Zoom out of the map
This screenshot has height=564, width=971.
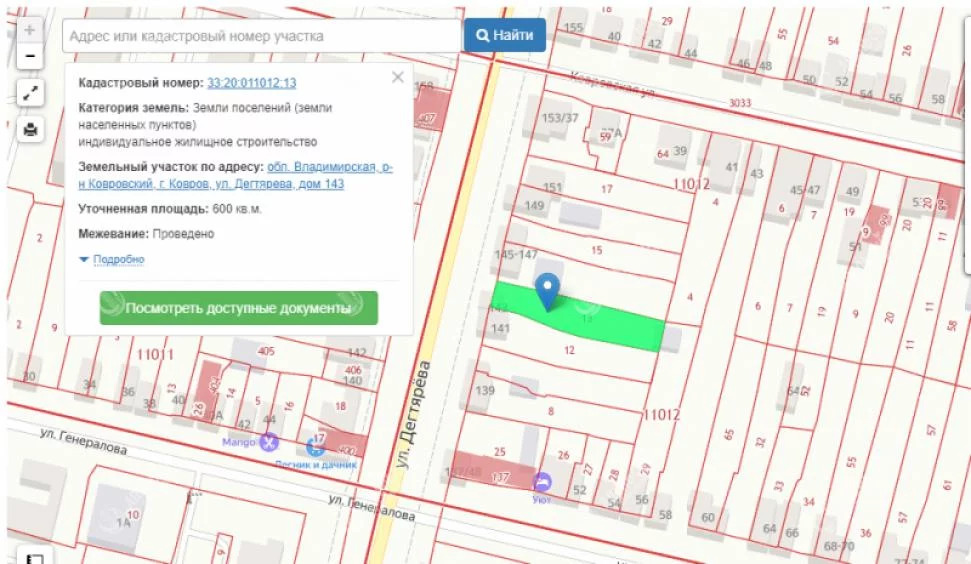tap(30, 56)
